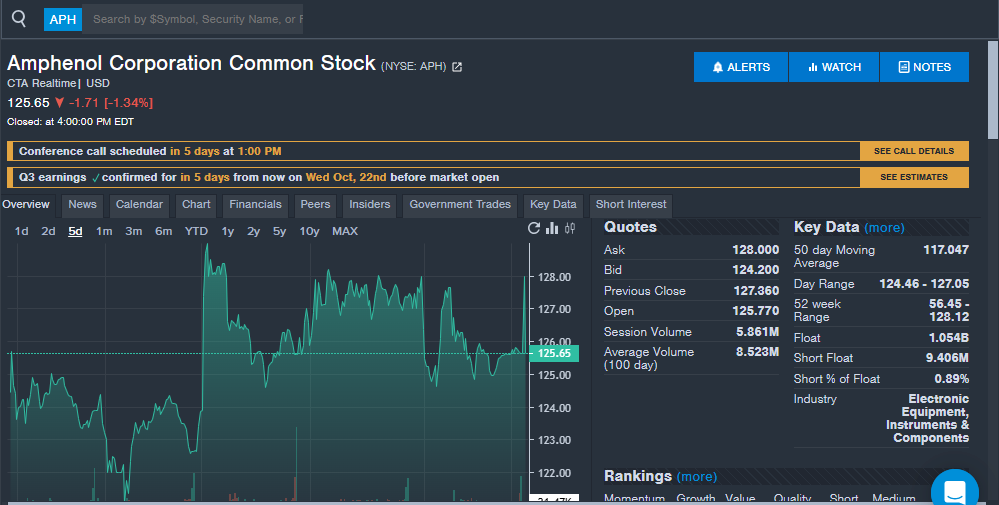Click SEE CALL DETAILS button
This screenshot has width=999, height=505.
click(x=913, y=151)
